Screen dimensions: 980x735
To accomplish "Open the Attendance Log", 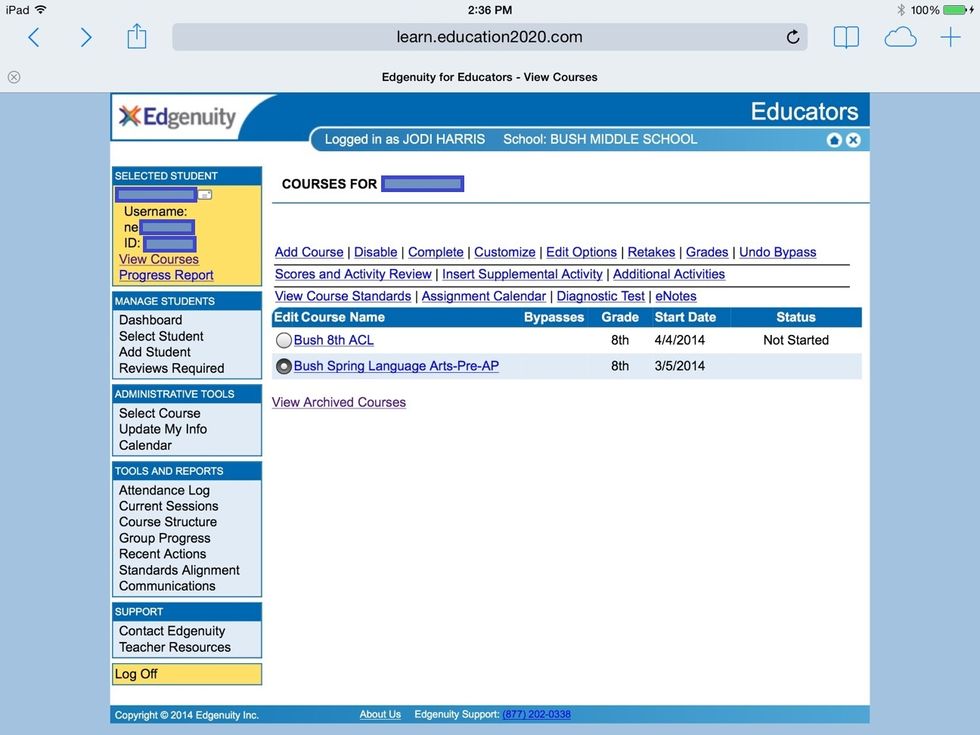I will tap(164, 490).
